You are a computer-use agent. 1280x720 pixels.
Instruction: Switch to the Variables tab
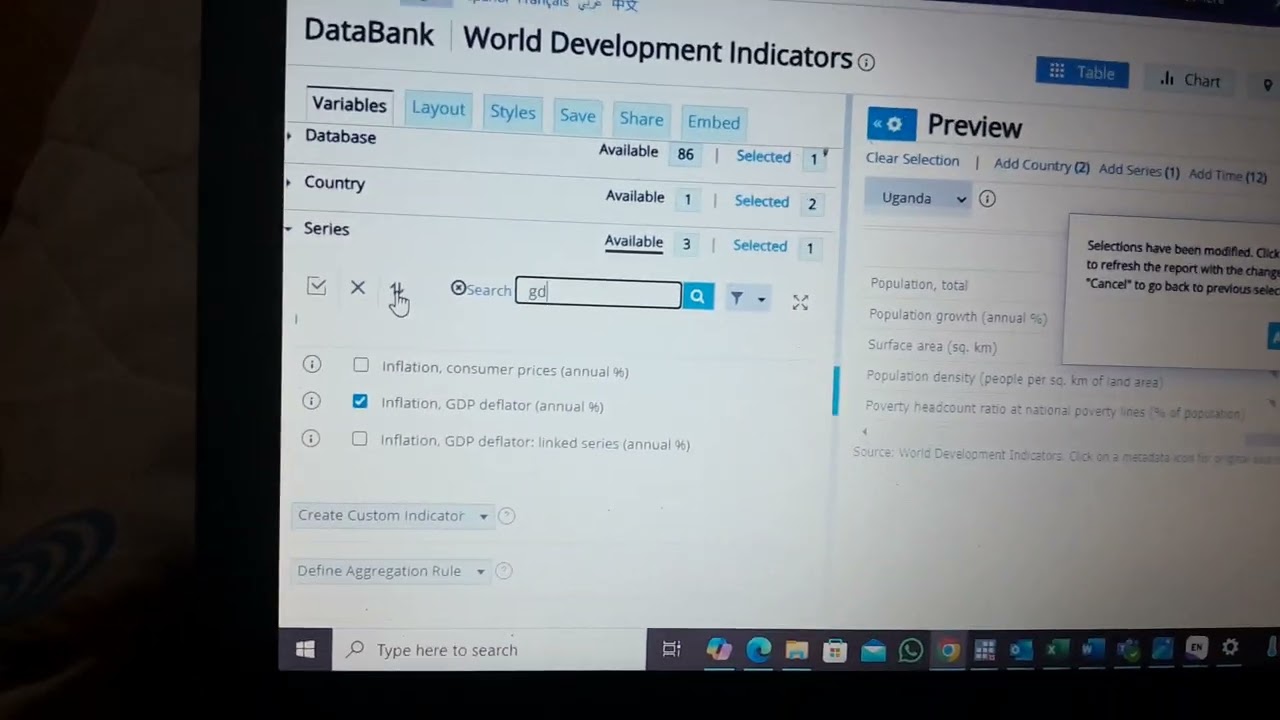[348, 105]
